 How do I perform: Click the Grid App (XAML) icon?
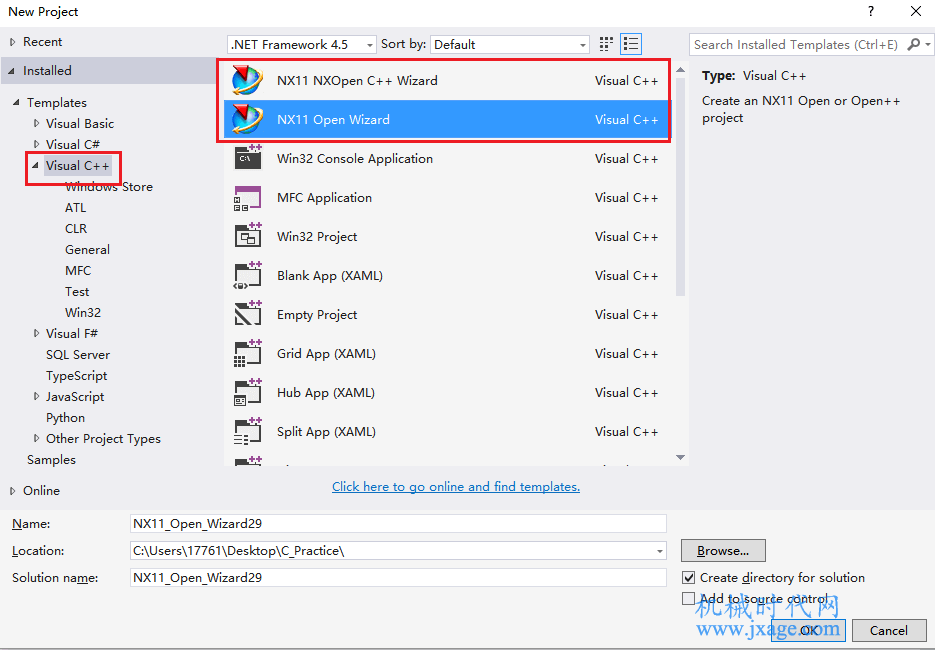point(248,354)
